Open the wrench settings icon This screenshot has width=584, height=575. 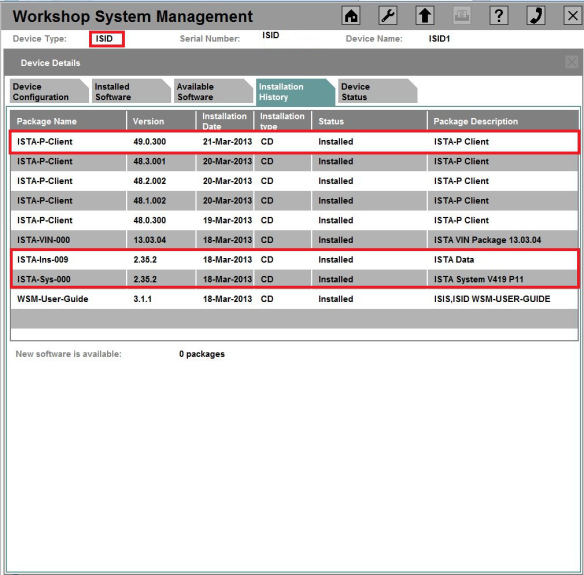click(388, 16)
